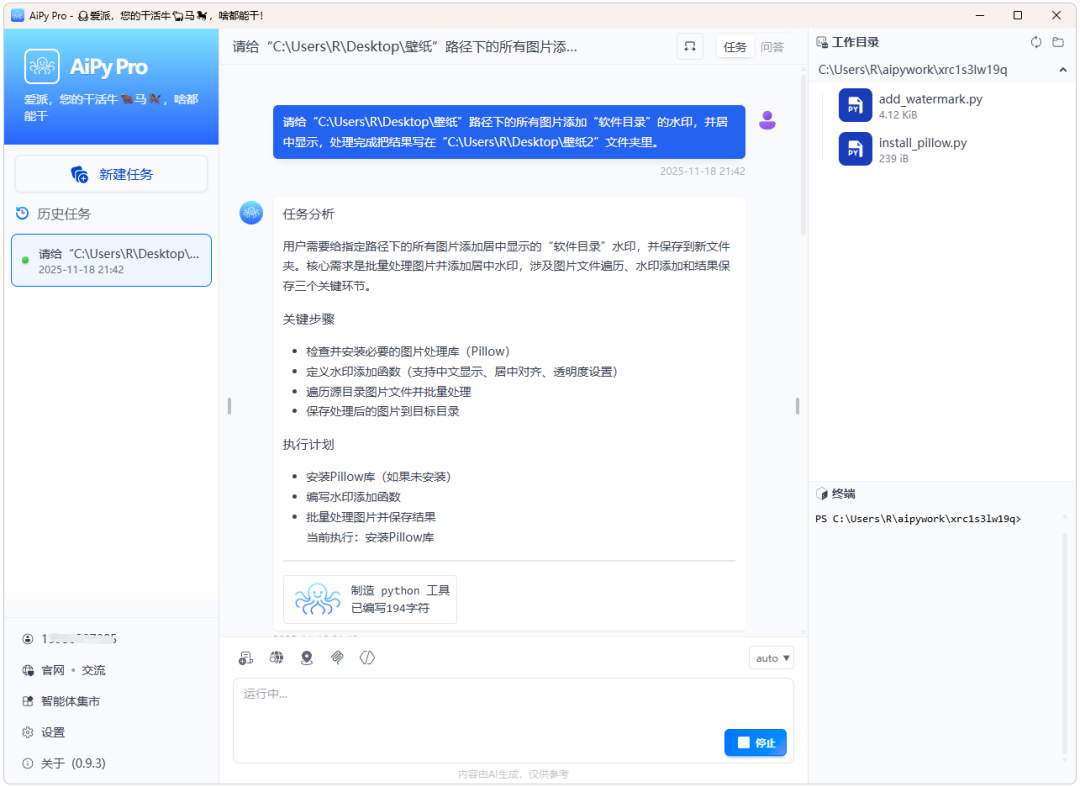
Task: Click the chat area vertical scrollbar
Action: [x=802, y=155]
